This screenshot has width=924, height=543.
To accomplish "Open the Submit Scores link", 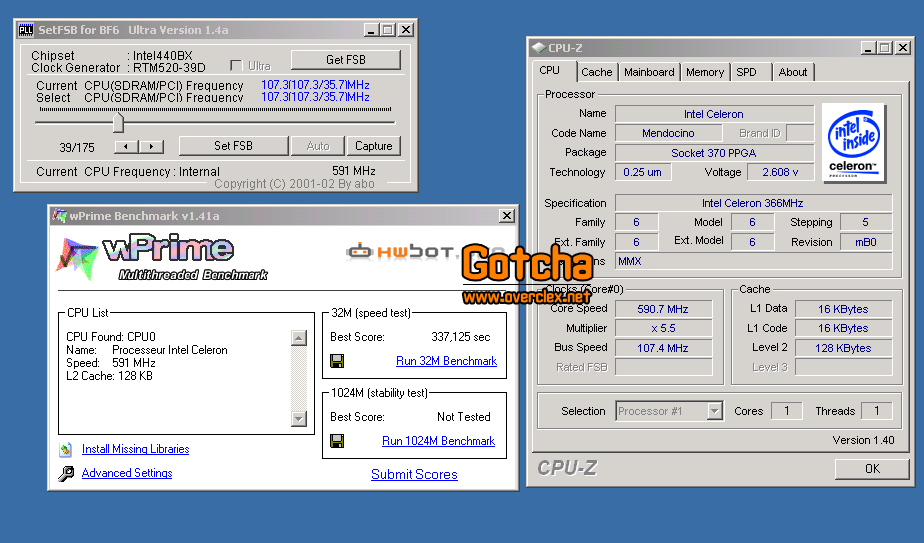I will (x=414, y=474).
